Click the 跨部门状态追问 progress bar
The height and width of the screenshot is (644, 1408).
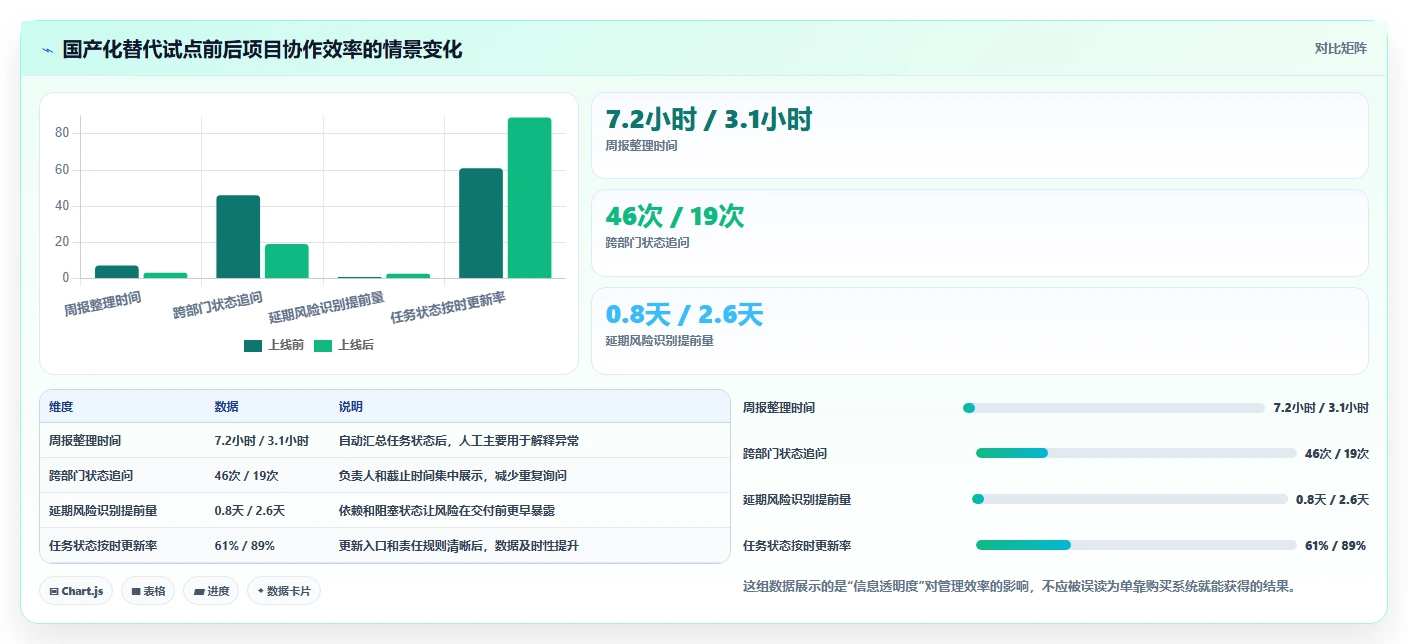pyautogui.click(x=1136, y=453)
